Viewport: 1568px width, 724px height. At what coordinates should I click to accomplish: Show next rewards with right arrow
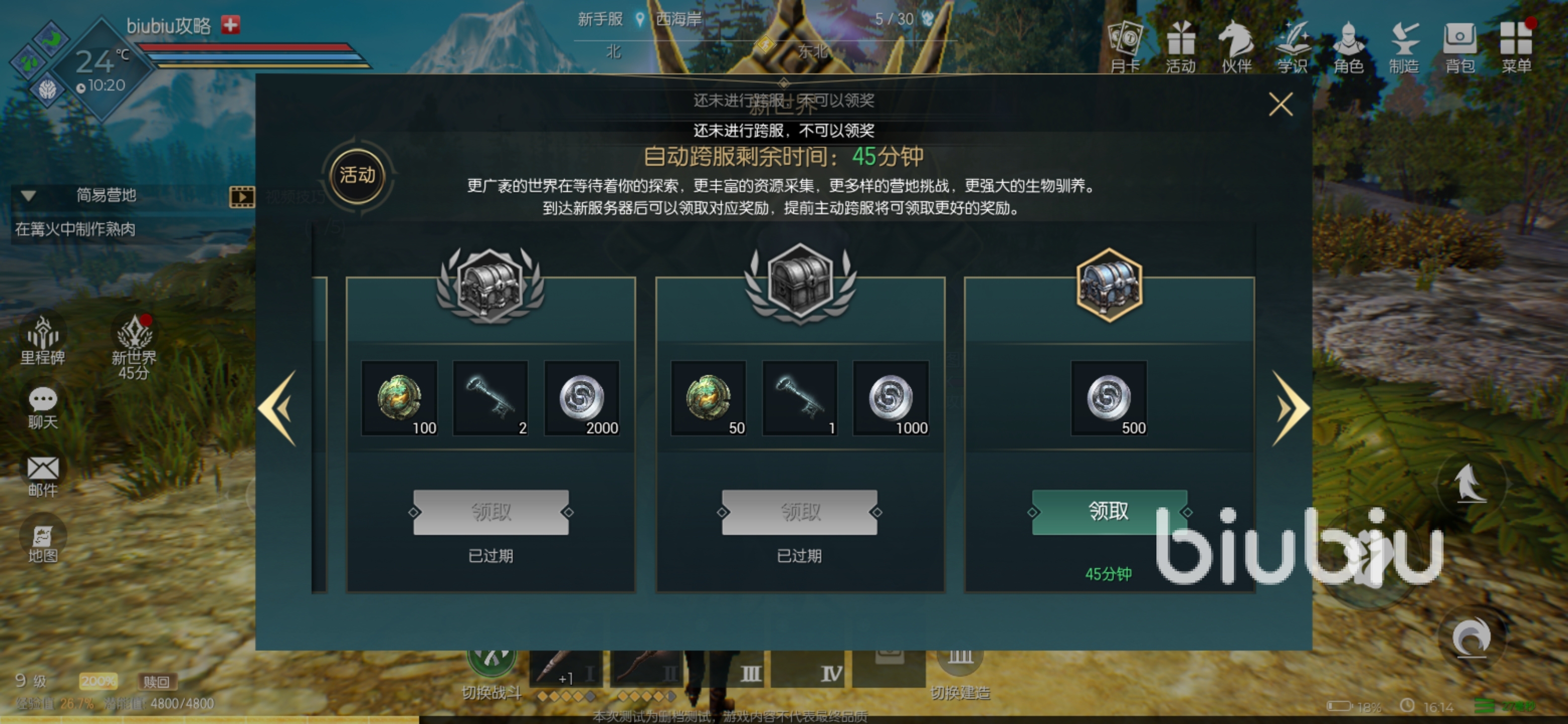[1291, 408]
